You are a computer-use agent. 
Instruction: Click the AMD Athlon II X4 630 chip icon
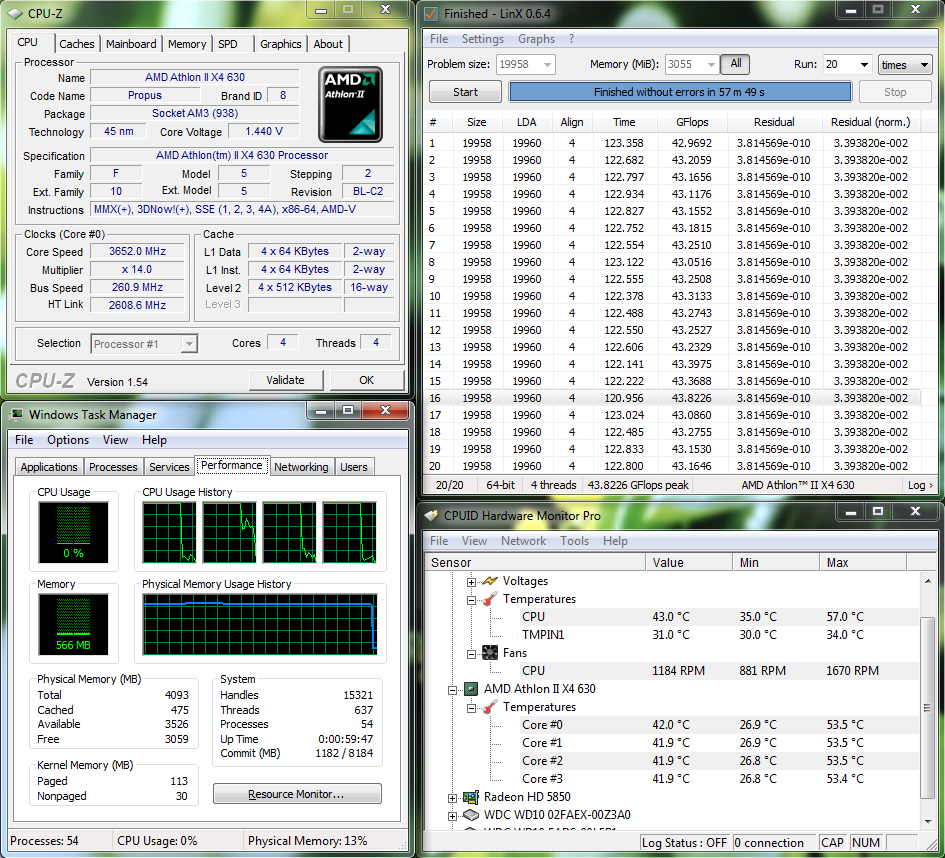(x=470, y=689)
